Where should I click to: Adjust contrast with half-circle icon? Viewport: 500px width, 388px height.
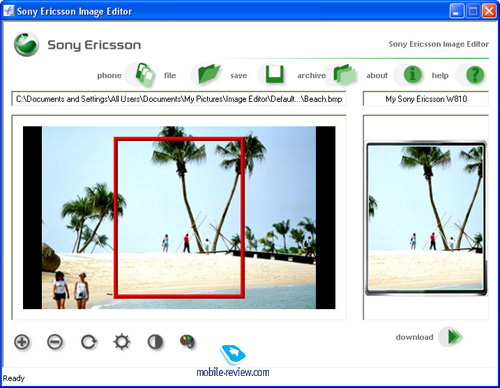[155, 342]
